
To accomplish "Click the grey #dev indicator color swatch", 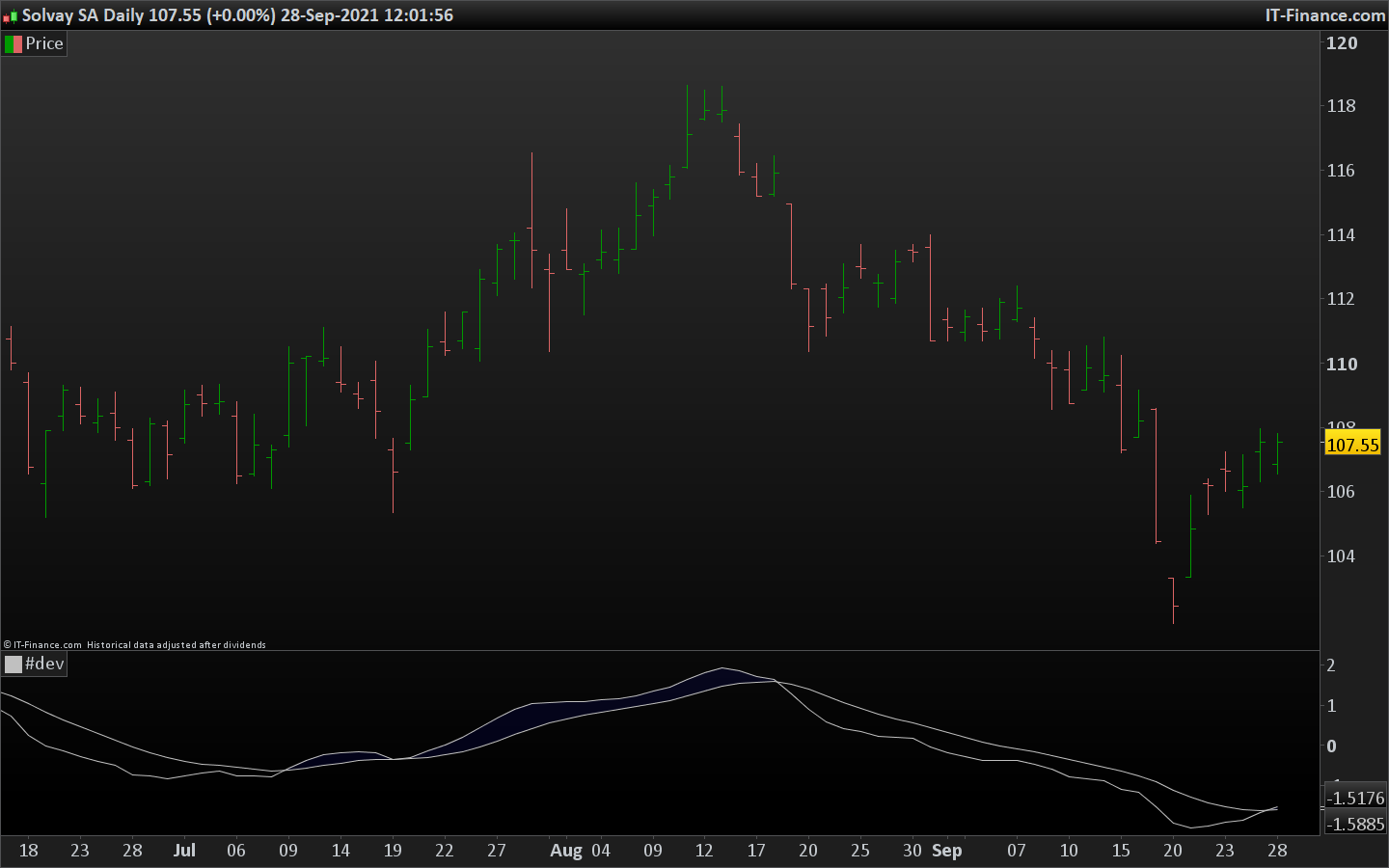I will click(x=14, y=664).
